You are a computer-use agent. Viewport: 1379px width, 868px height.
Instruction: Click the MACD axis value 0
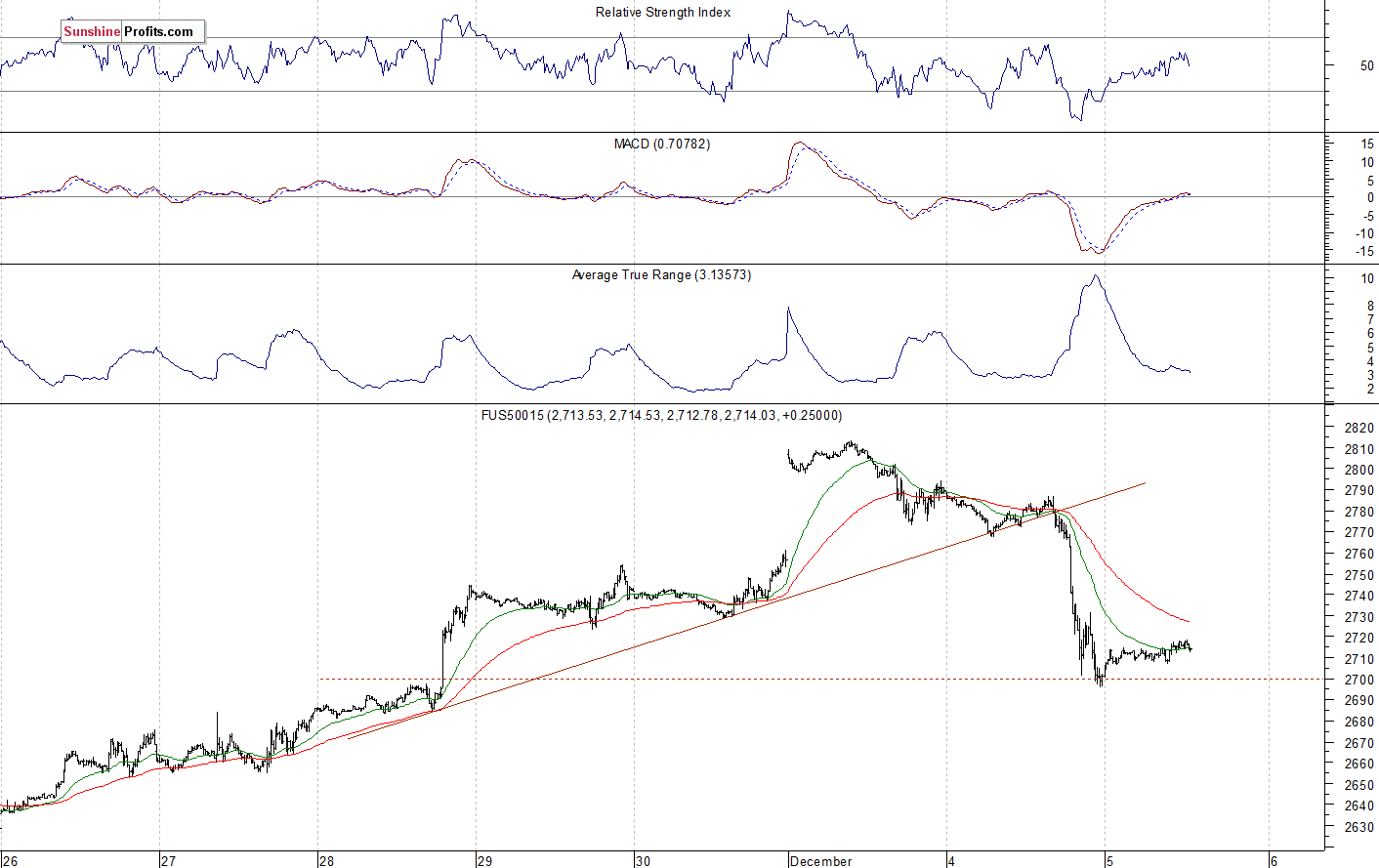coord(1370,197)
